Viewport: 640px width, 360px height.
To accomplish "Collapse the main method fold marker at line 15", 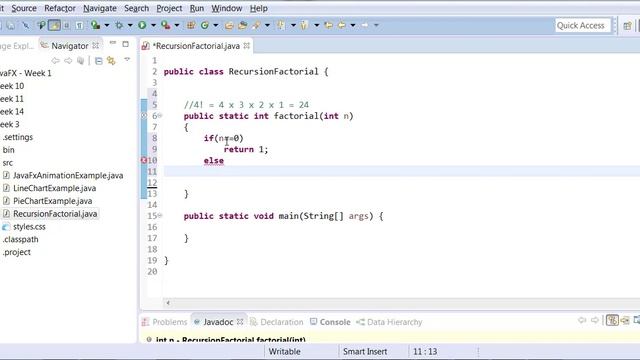I will [160, 215].
